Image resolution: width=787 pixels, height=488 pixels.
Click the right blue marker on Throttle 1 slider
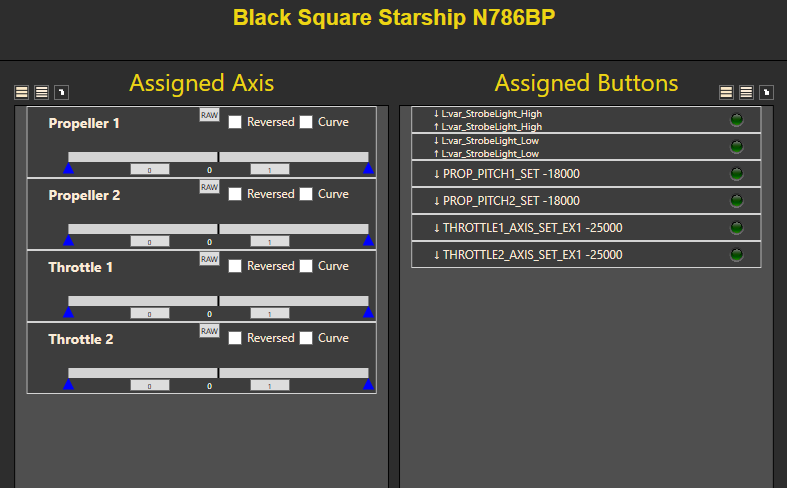tap(368, 312)
